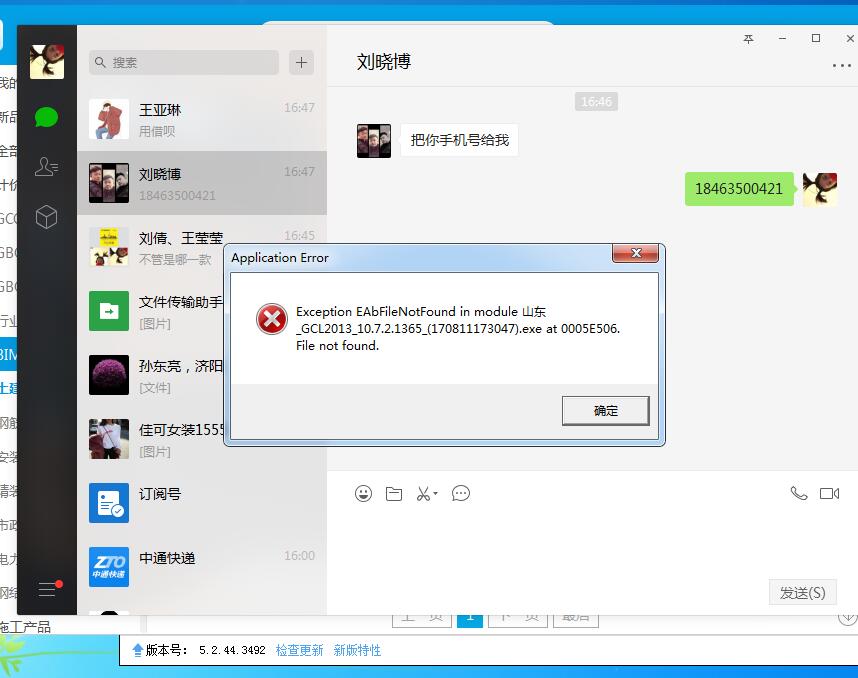Open the Chats tab in WeChat sidebar
Image resolution: width=858 pixels, height=678 pixels.
(47, 117)
